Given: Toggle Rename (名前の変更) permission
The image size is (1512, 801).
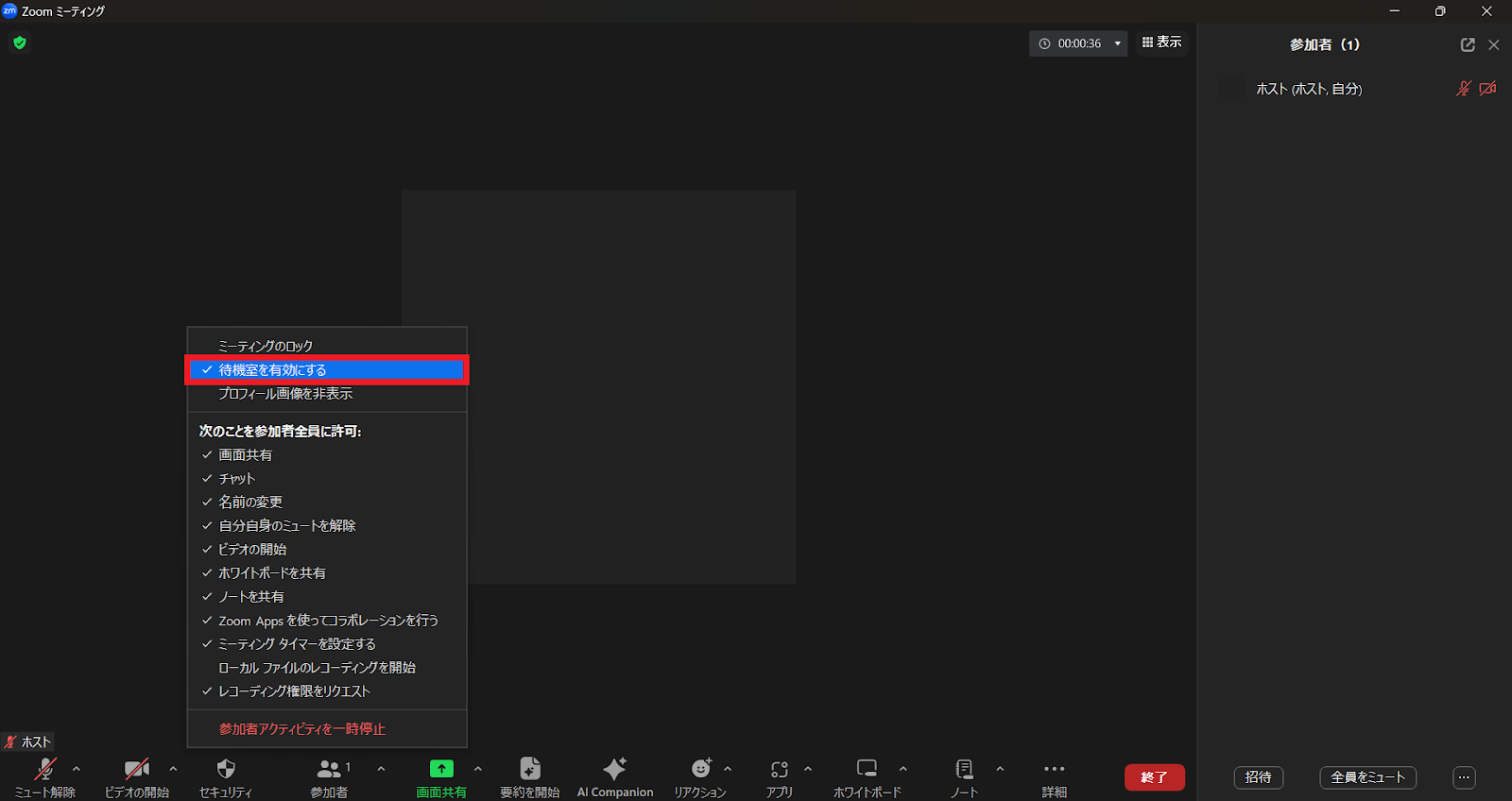Looking at the screenshot, I should coord(327,503).
